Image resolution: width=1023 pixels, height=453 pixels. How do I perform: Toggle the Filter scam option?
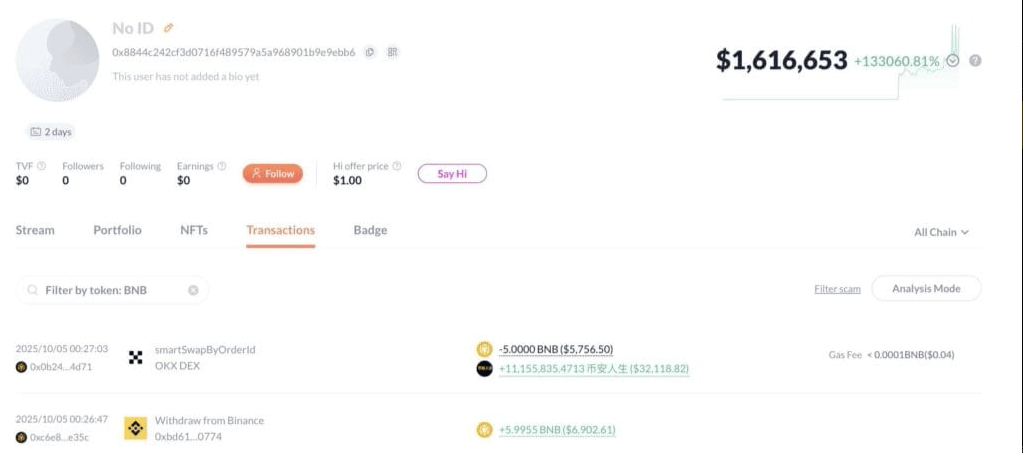tap(837, 289)
